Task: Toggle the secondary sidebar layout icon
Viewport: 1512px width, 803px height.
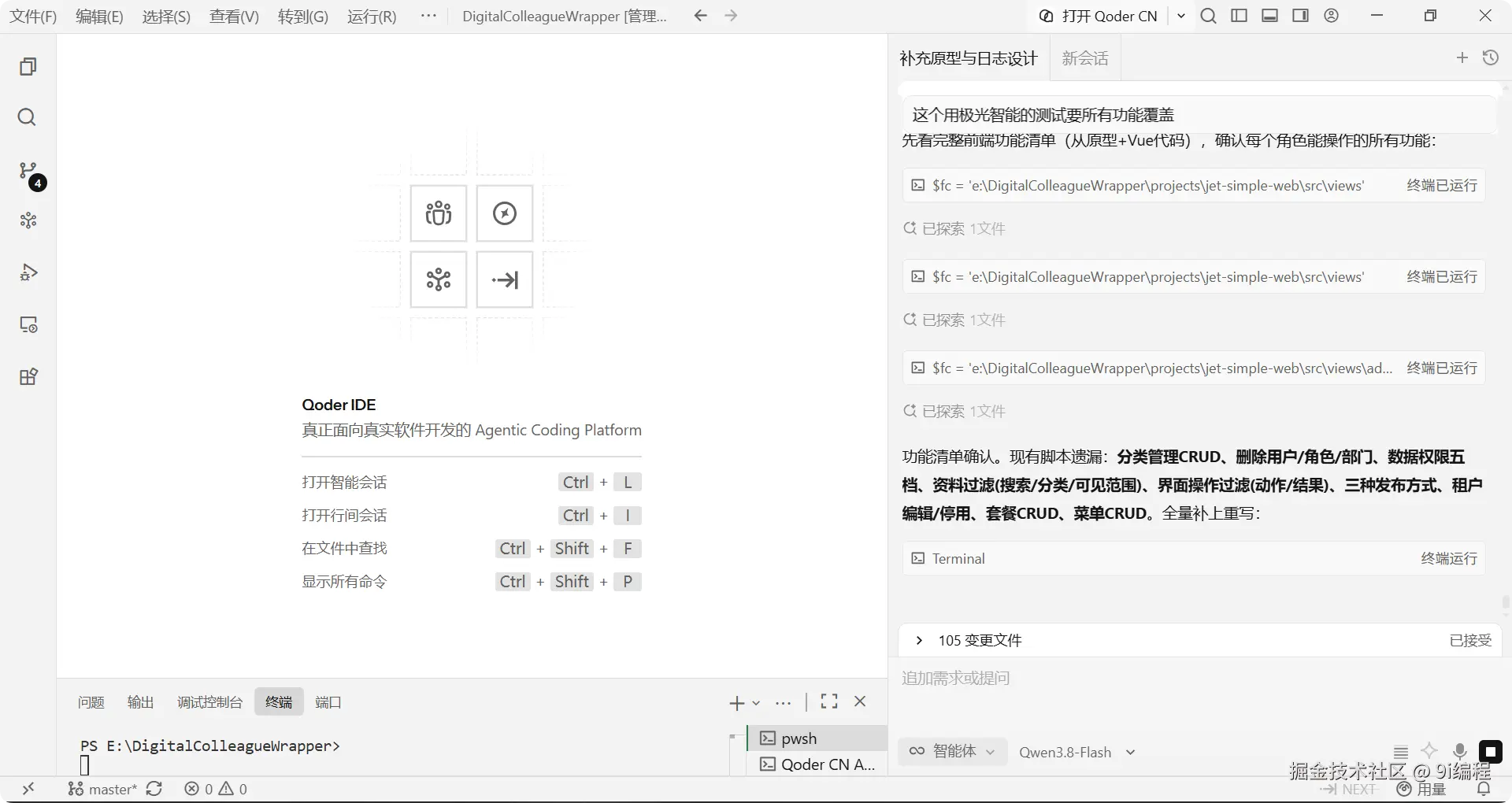Action: pyautogui.click(x=1301, y=16)
